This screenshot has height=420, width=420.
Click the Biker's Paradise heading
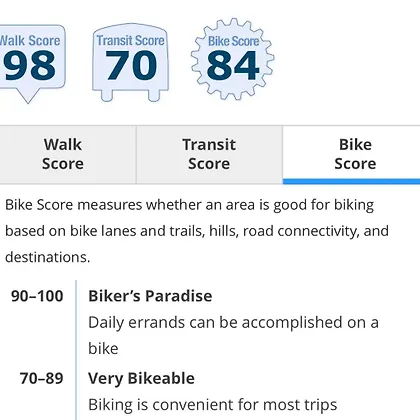click(150, 296)
